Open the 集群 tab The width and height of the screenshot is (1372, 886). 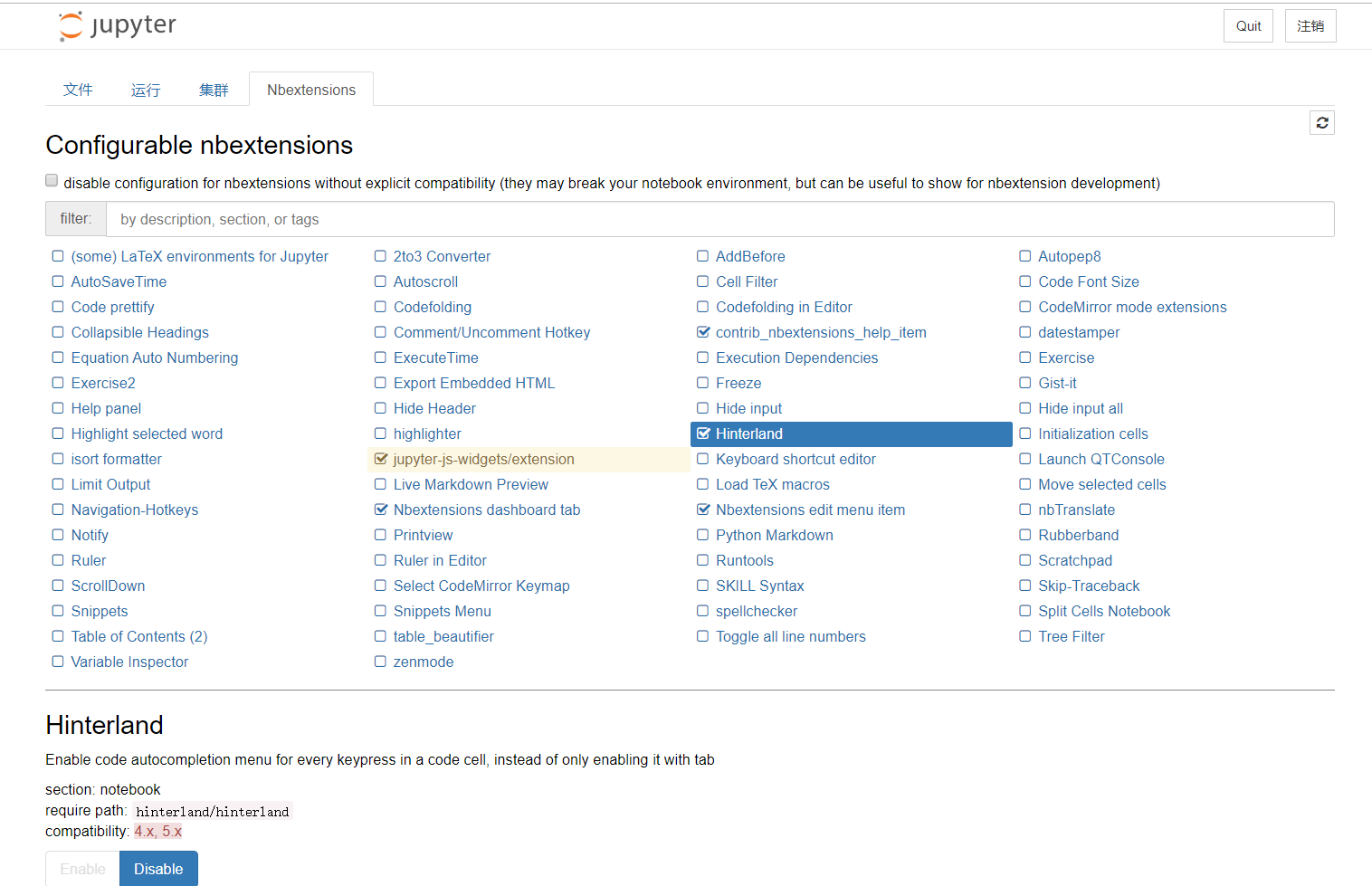click(x=214, y=90)
